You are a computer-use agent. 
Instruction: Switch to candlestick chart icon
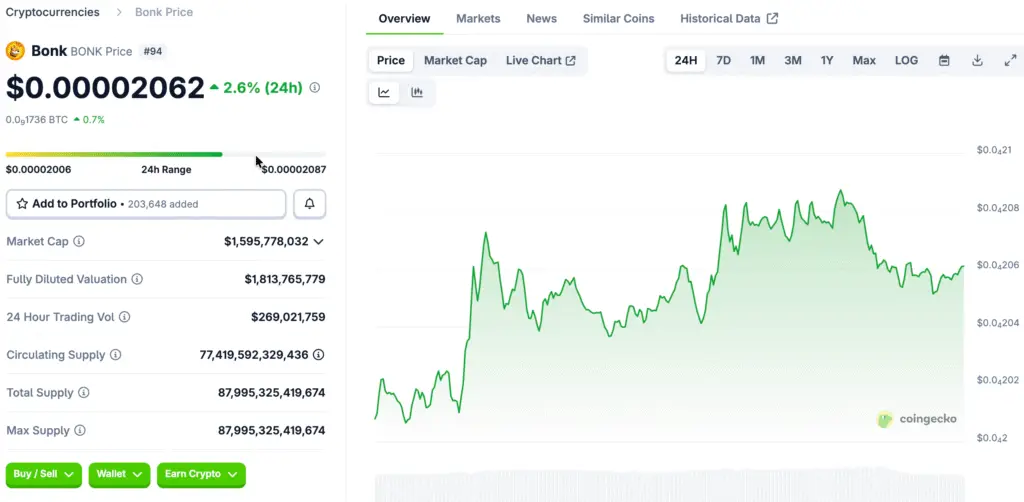[x=417, y=93]
